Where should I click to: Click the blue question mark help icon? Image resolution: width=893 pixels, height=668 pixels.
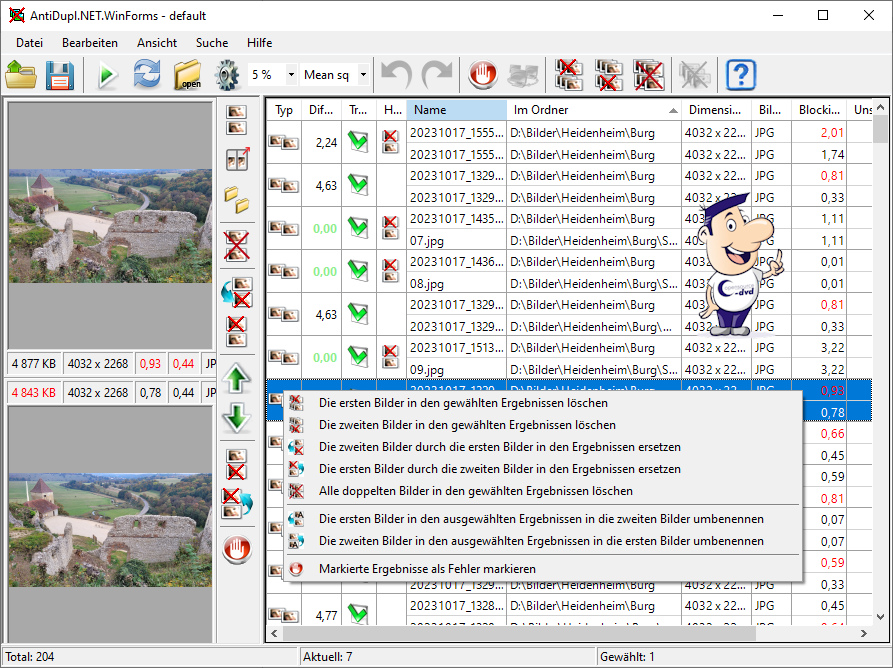pyautogui.click(x=741, y=75)
